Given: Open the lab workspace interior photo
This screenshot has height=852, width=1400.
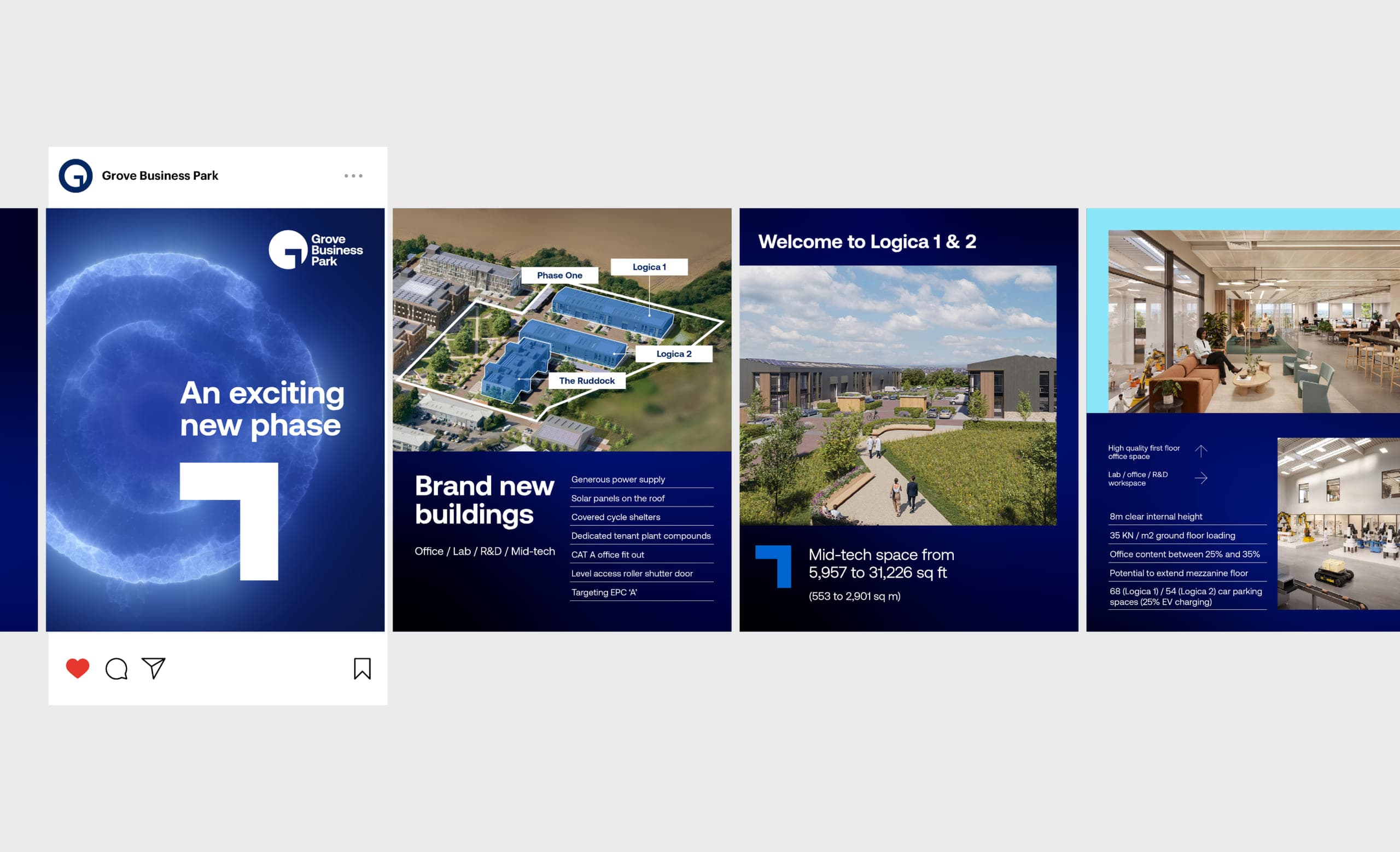Looking at the screenshot, I should pos(1339,524).
